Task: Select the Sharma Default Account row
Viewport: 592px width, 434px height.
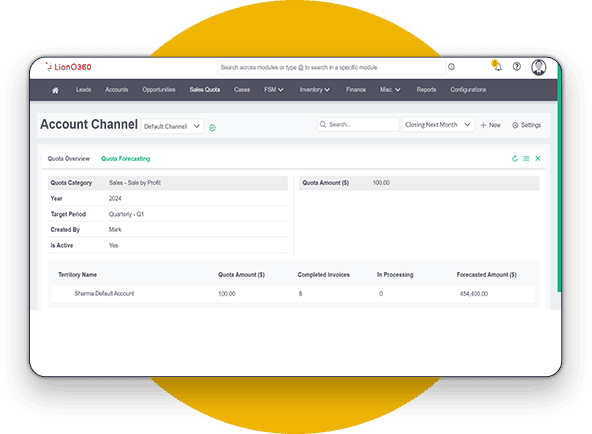Action: [x=293, y=294]
